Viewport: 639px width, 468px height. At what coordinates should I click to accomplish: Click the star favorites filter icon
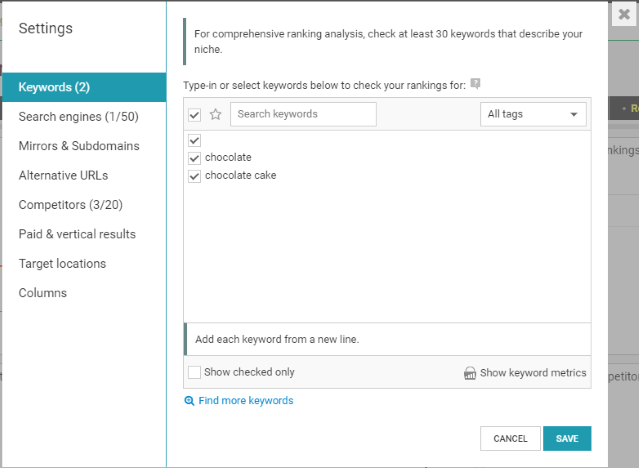(x=215, y=115)
